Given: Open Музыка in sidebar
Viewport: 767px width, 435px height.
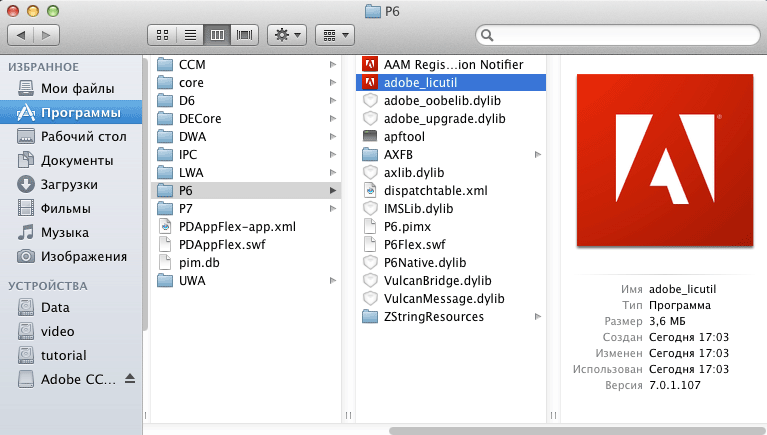Looking at the screenshot, I should tap(71, 232).
